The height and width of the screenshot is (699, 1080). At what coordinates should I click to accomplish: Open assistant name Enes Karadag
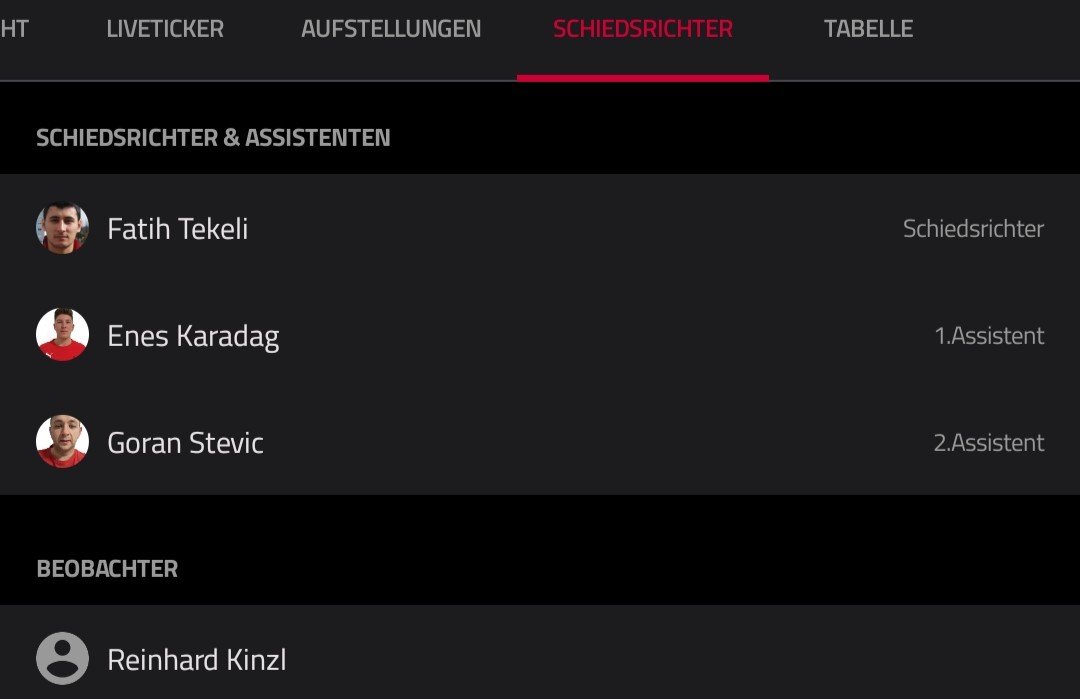(x=194, y=336)
